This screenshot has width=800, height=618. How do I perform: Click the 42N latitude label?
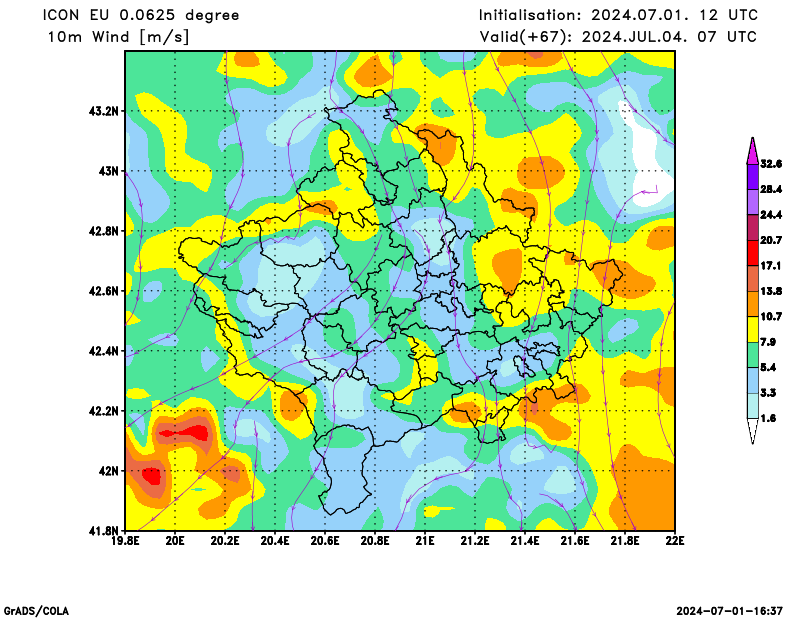[108, 471]
